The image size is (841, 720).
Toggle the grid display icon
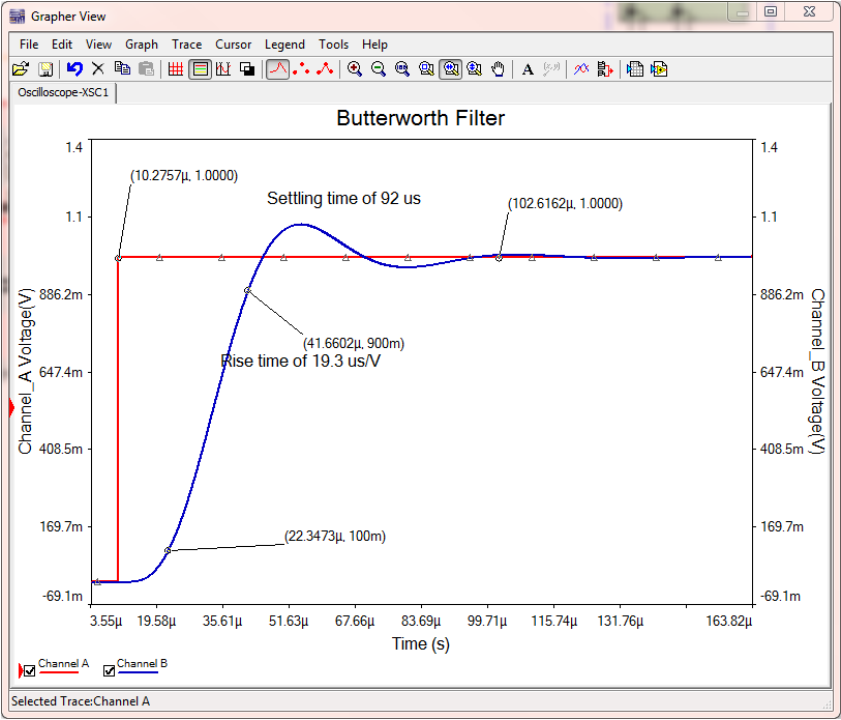tap(176, 69)
